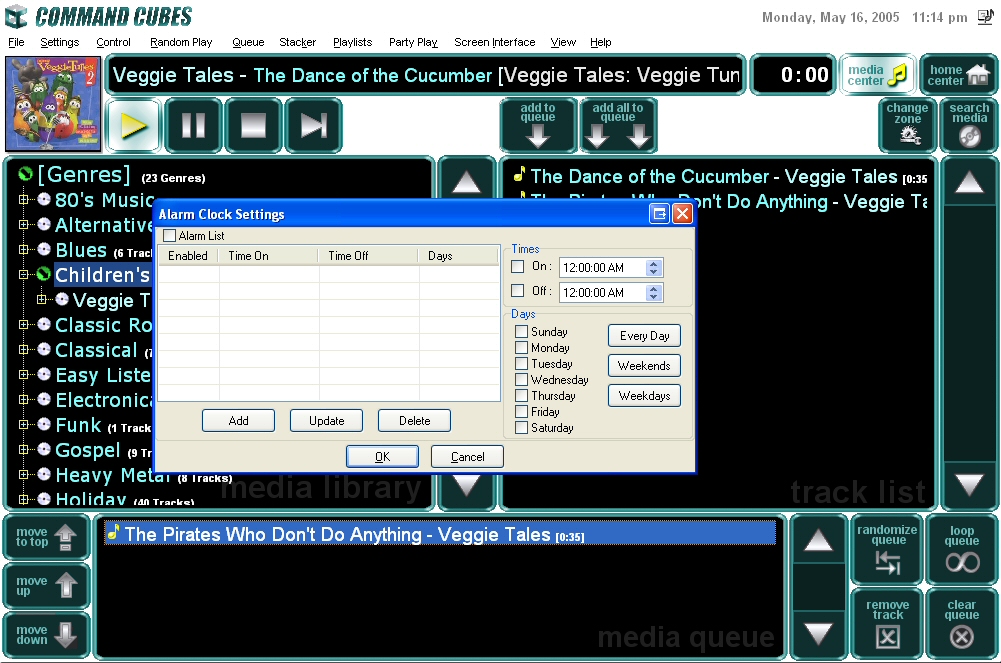Click the randomize queue icon
This screenshot has height=663, width=1001.
tap(887, 550)
